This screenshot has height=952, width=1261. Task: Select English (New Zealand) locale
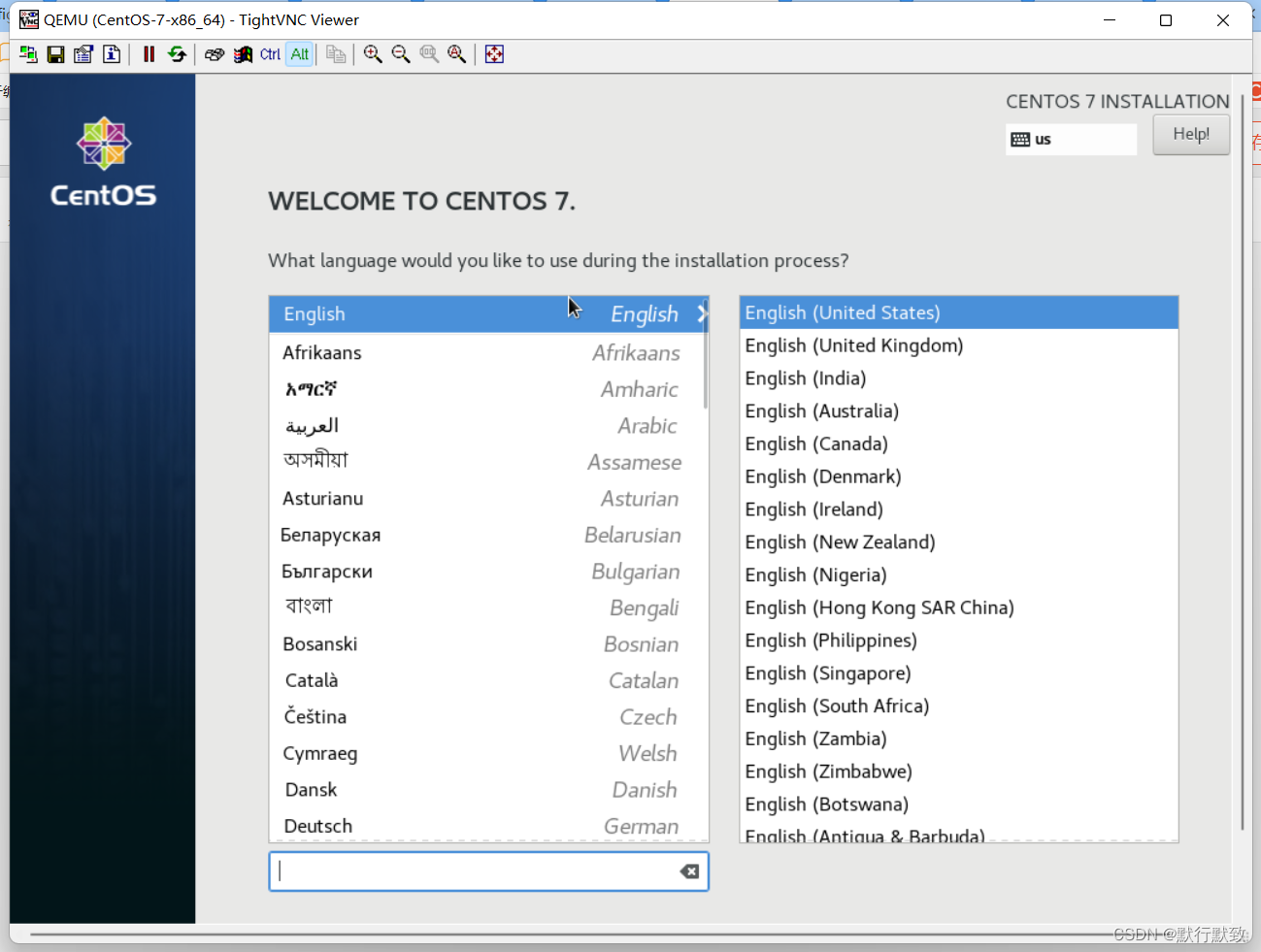point(959,542)
